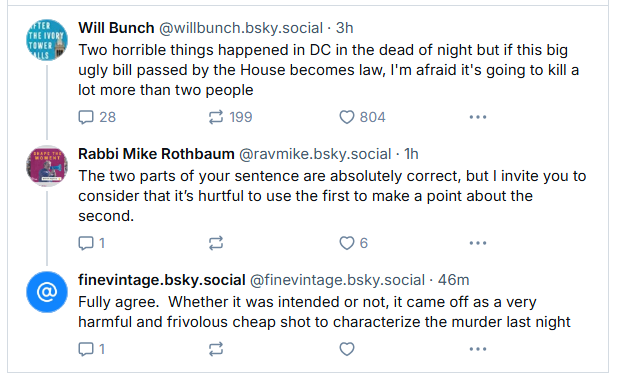The height and width of the screenshot is (373, 619).
Task: Like finevintage's reply
Action: click(x=347, y=349)
